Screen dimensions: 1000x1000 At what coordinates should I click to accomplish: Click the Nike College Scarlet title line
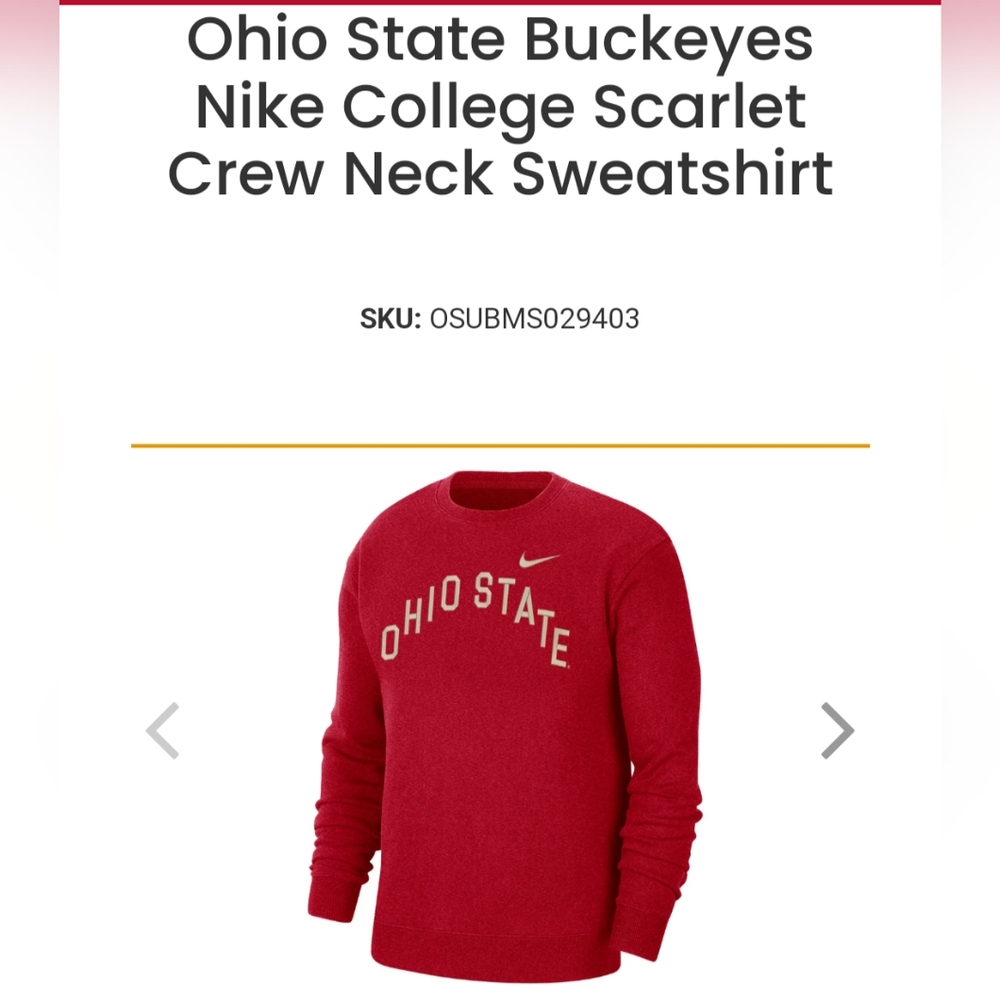[x=500, y=107]
